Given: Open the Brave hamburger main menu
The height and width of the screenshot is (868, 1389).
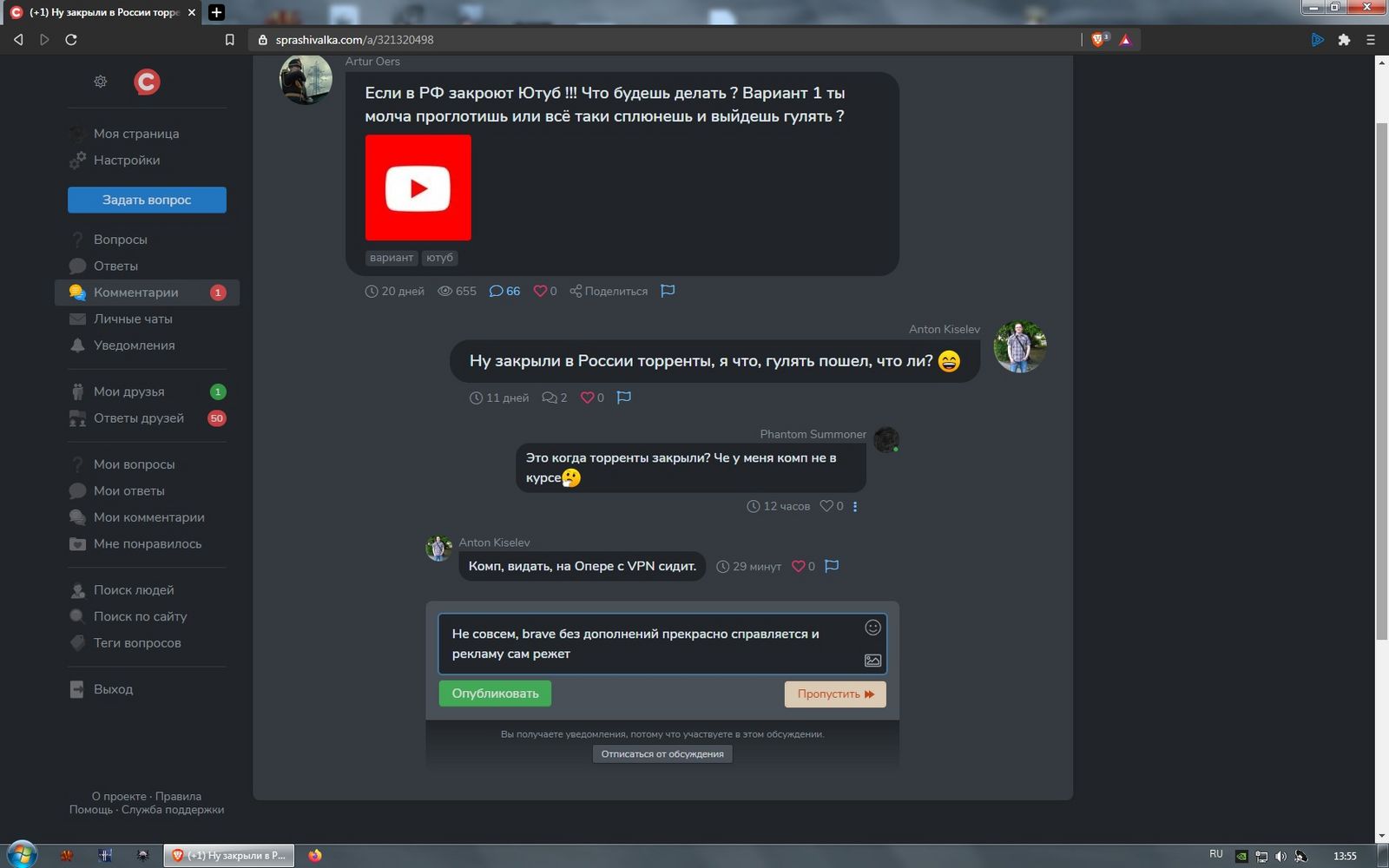Looking at the screenshot, I should pos(1371,40).
